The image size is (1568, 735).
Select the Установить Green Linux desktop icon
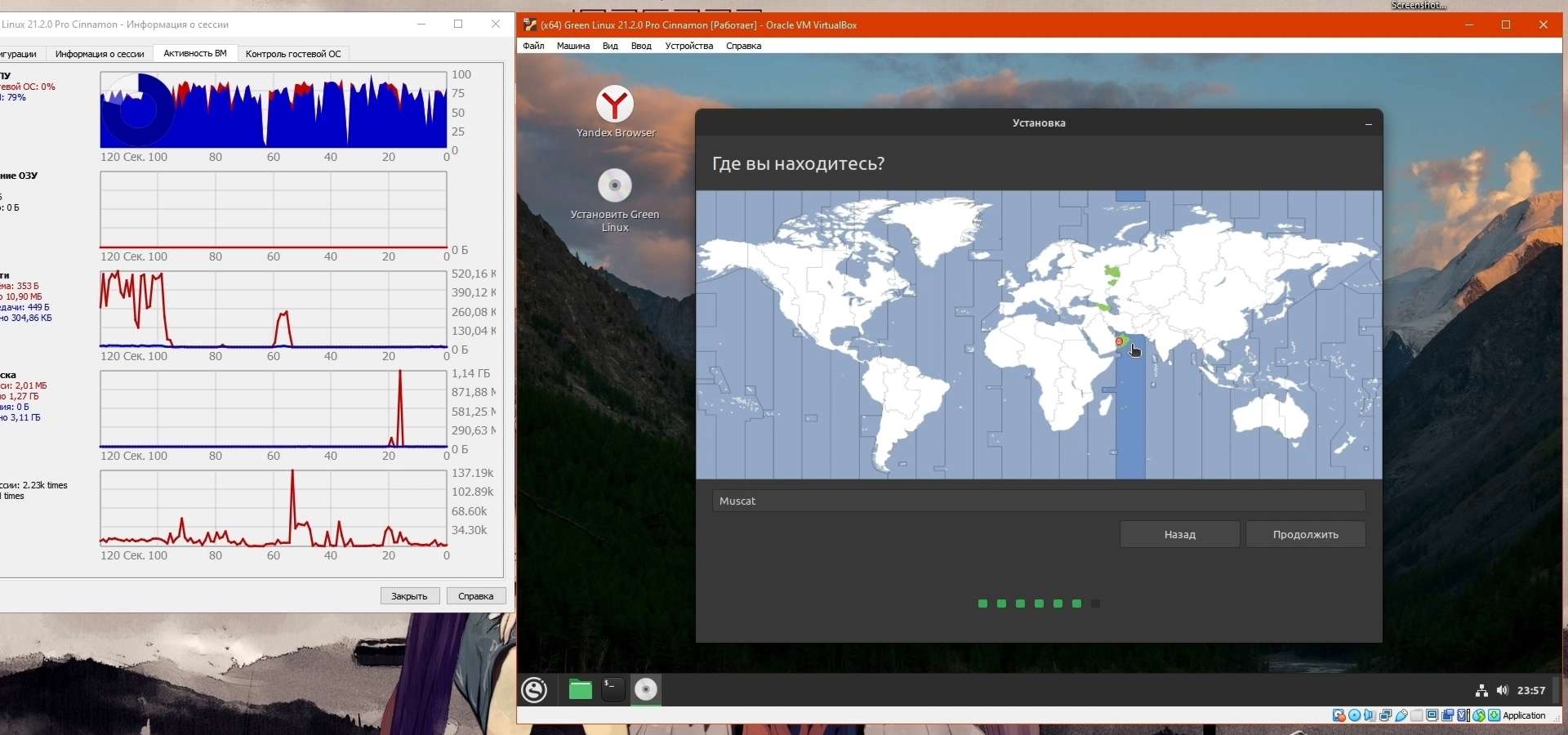(615, 201)
